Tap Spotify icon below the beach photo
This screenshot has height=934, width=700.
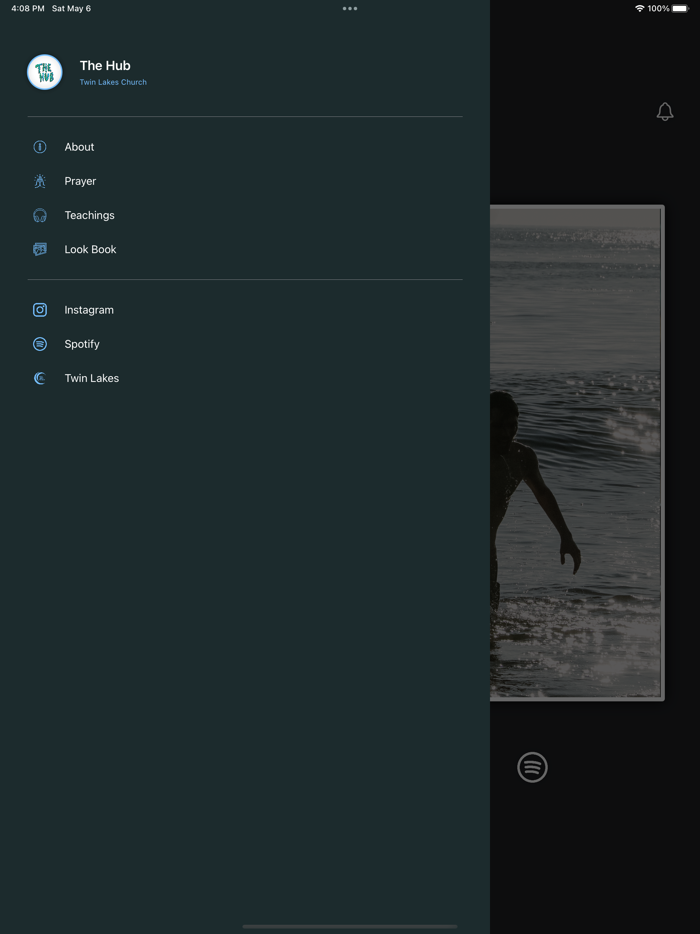(x=532, y=767)
